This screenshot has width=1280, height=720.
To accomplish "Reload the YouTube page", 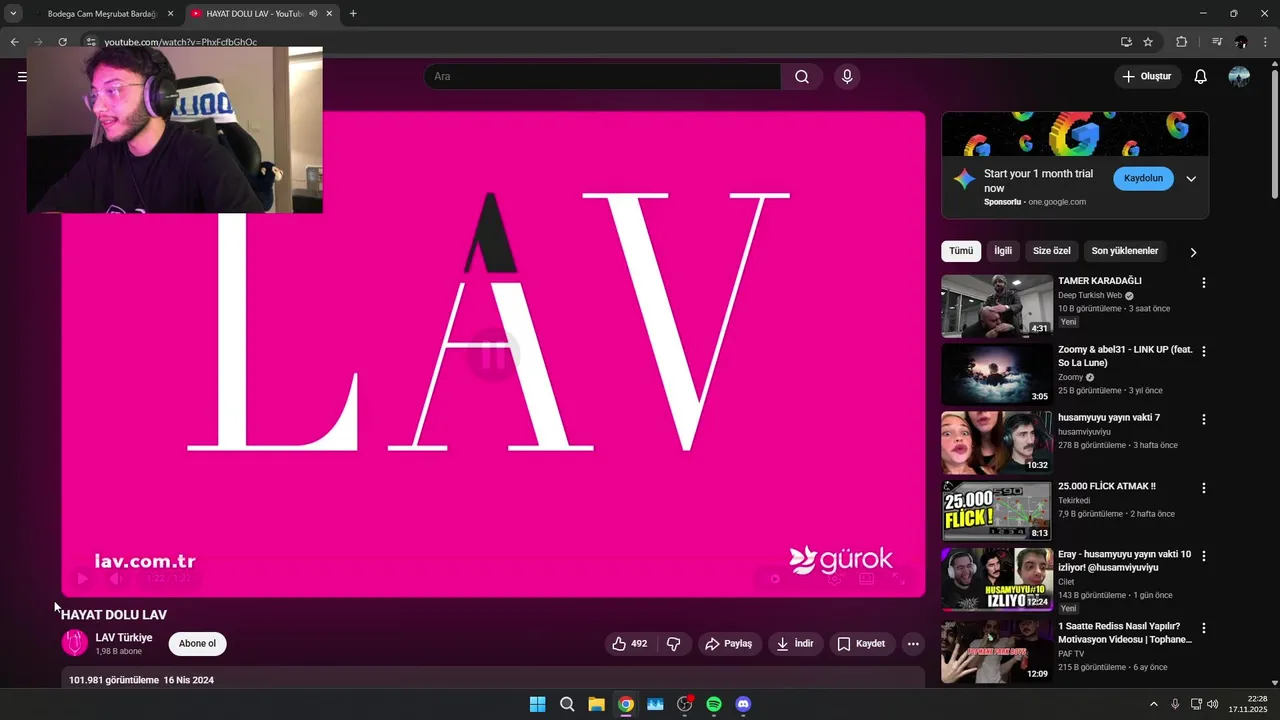I will coord(62,42).
